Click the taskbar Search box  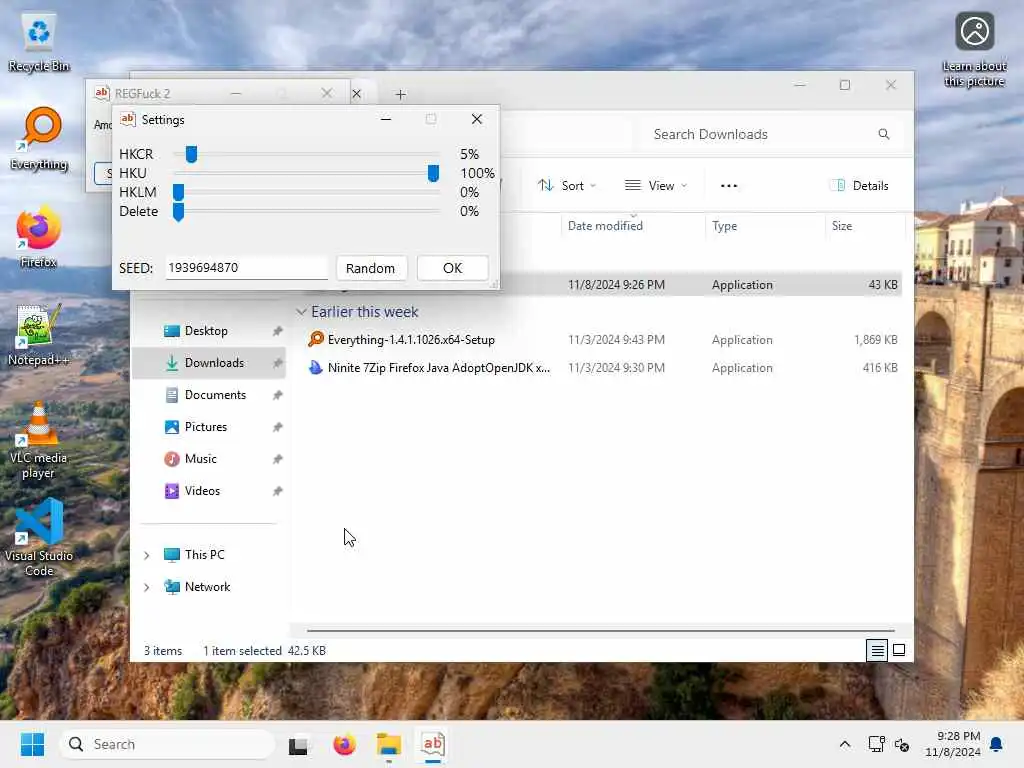click(x=167, y=744)
